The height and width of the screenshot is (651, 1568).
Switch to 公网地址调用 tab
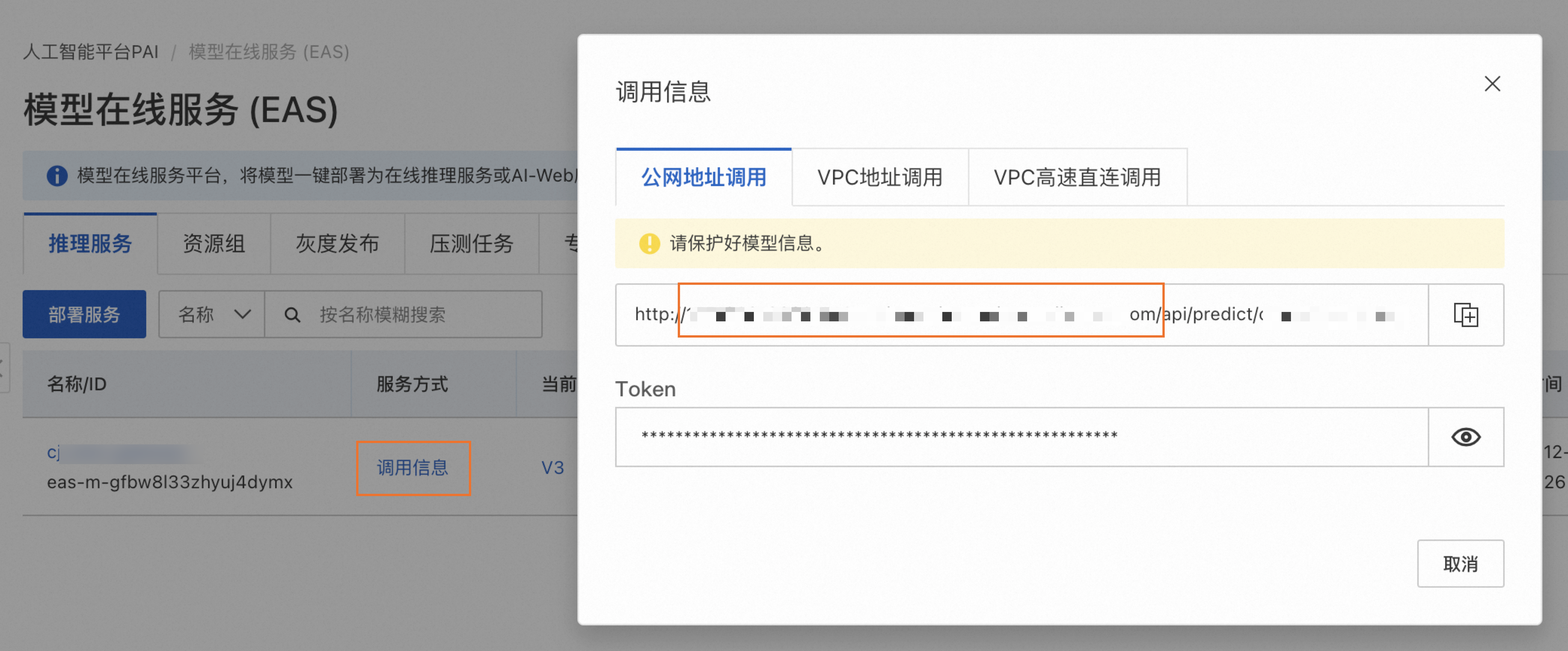click(704, 177)
